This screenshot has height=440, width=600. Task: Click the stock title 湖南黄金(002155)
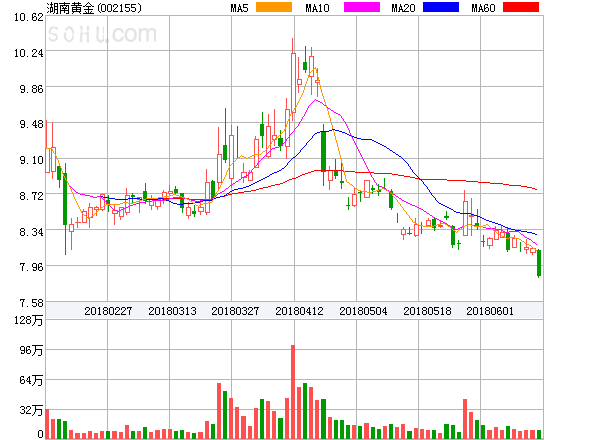(x=94, y=8)
